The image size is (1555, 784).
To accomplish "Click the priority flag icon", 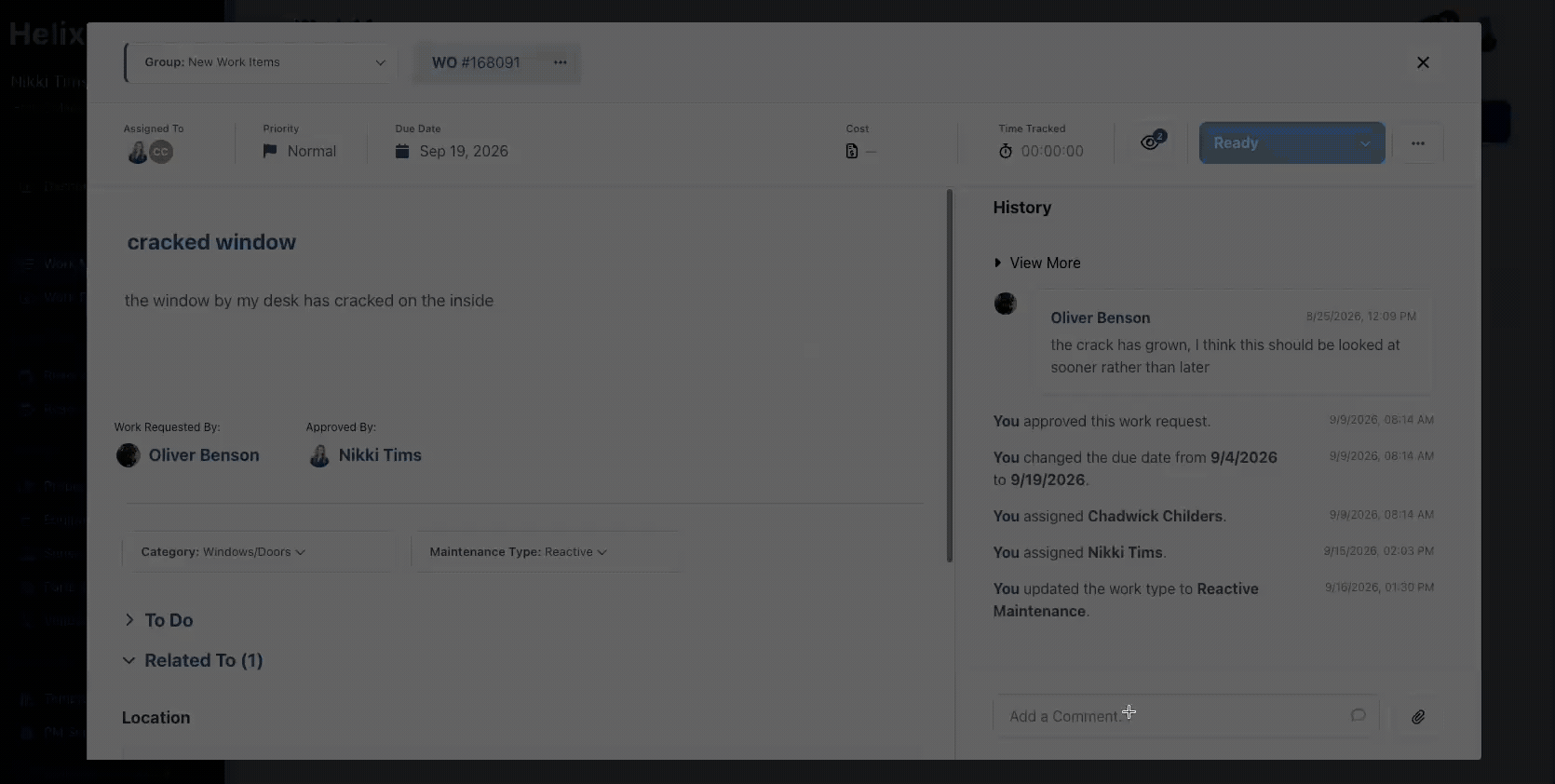I will pyautogui.click(x=270, y=151).
